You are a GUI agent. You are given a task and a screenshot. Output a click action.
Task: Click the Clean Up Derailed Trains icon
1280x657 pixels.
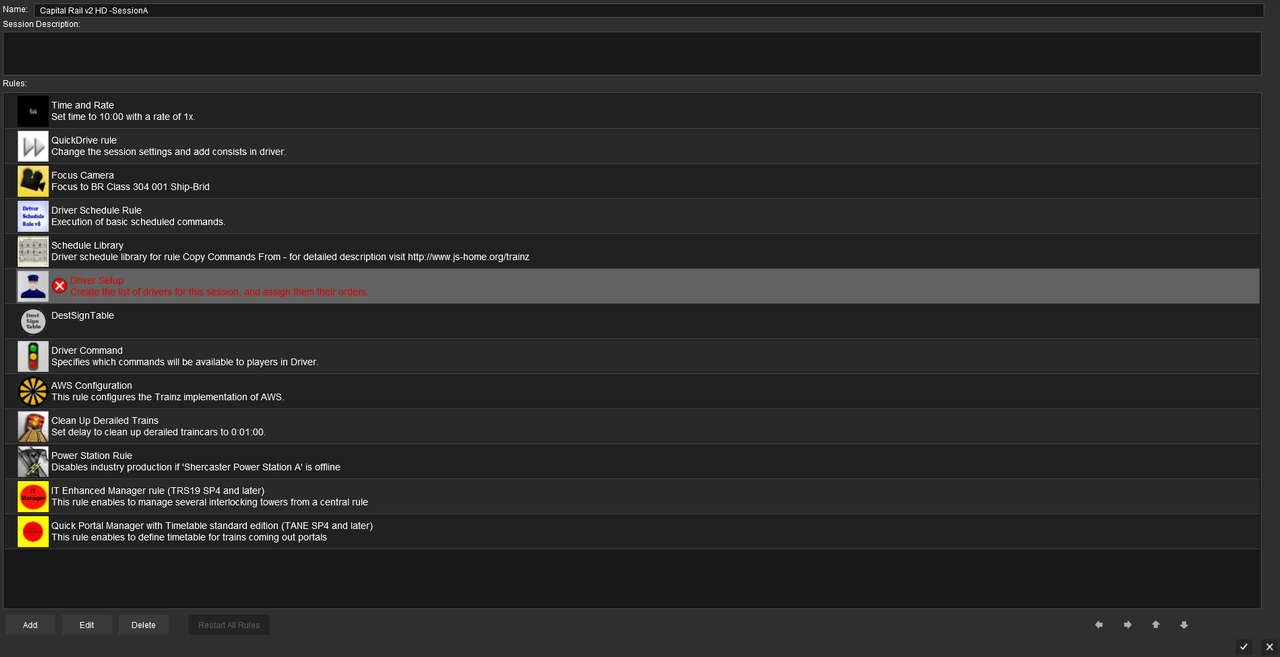click(x=33, y=426)
